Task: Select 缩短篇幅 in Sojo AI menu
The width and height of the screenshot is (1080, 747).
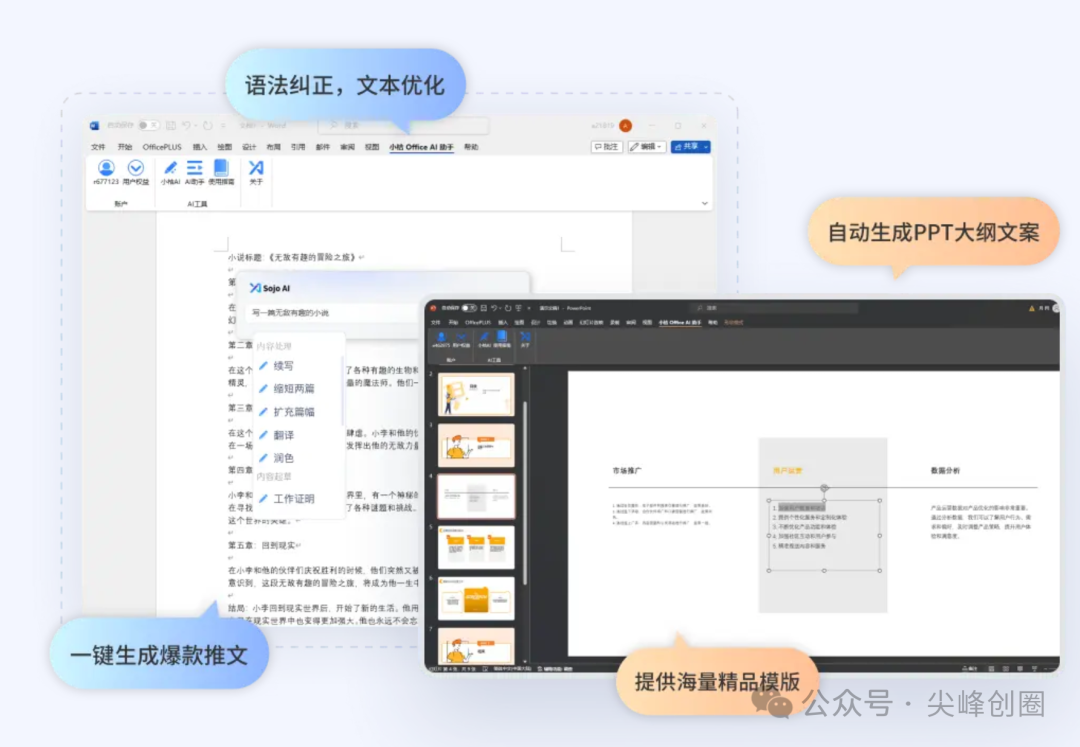Action: (x=293, y=388)
